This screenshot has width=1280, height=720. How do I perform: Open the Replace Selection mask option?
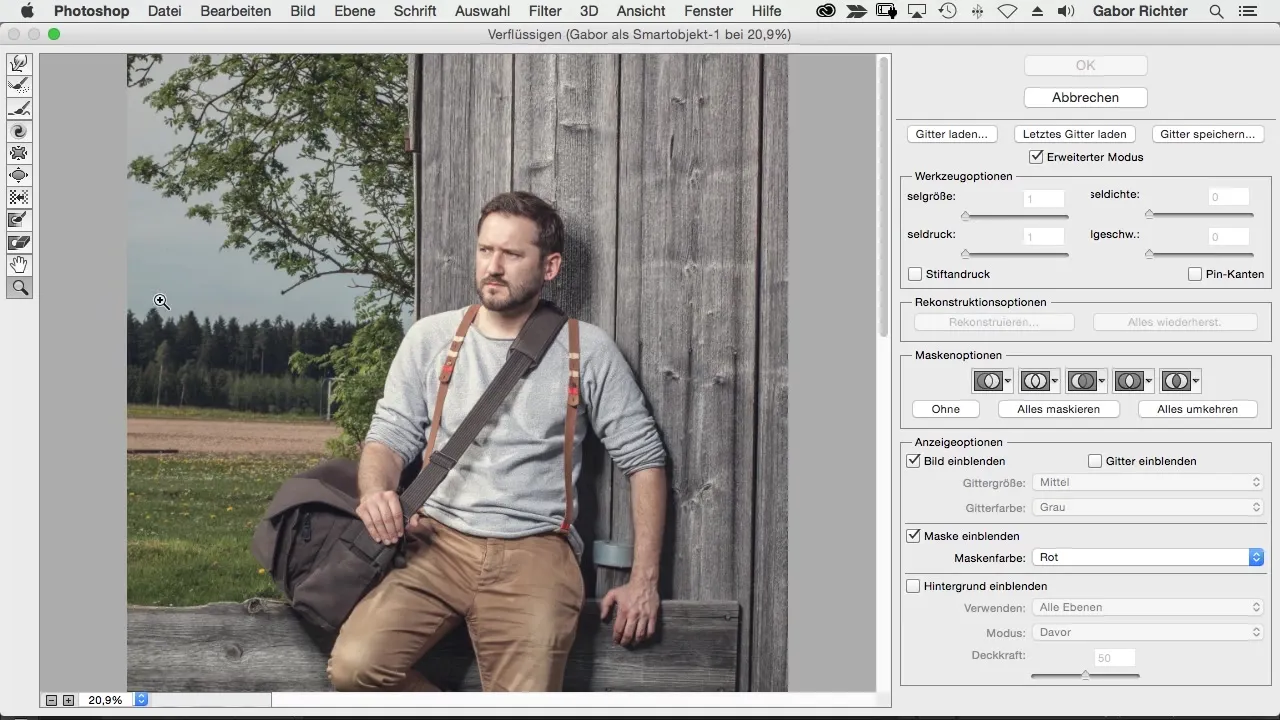pos(992,381)
